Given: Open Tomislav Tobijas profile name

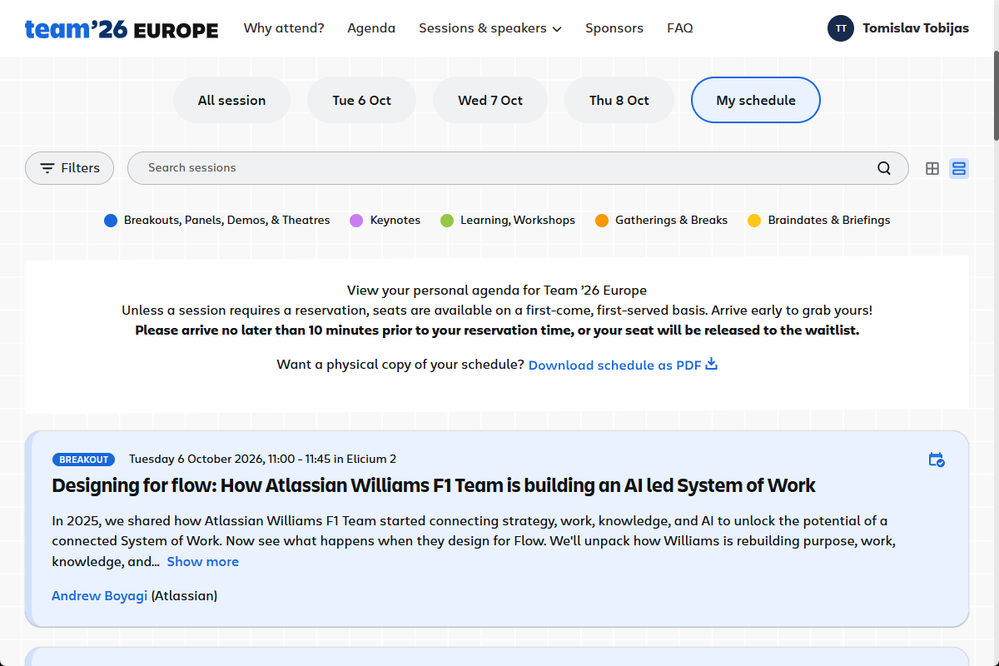Looking at the screenshot, I should point(916,28).
